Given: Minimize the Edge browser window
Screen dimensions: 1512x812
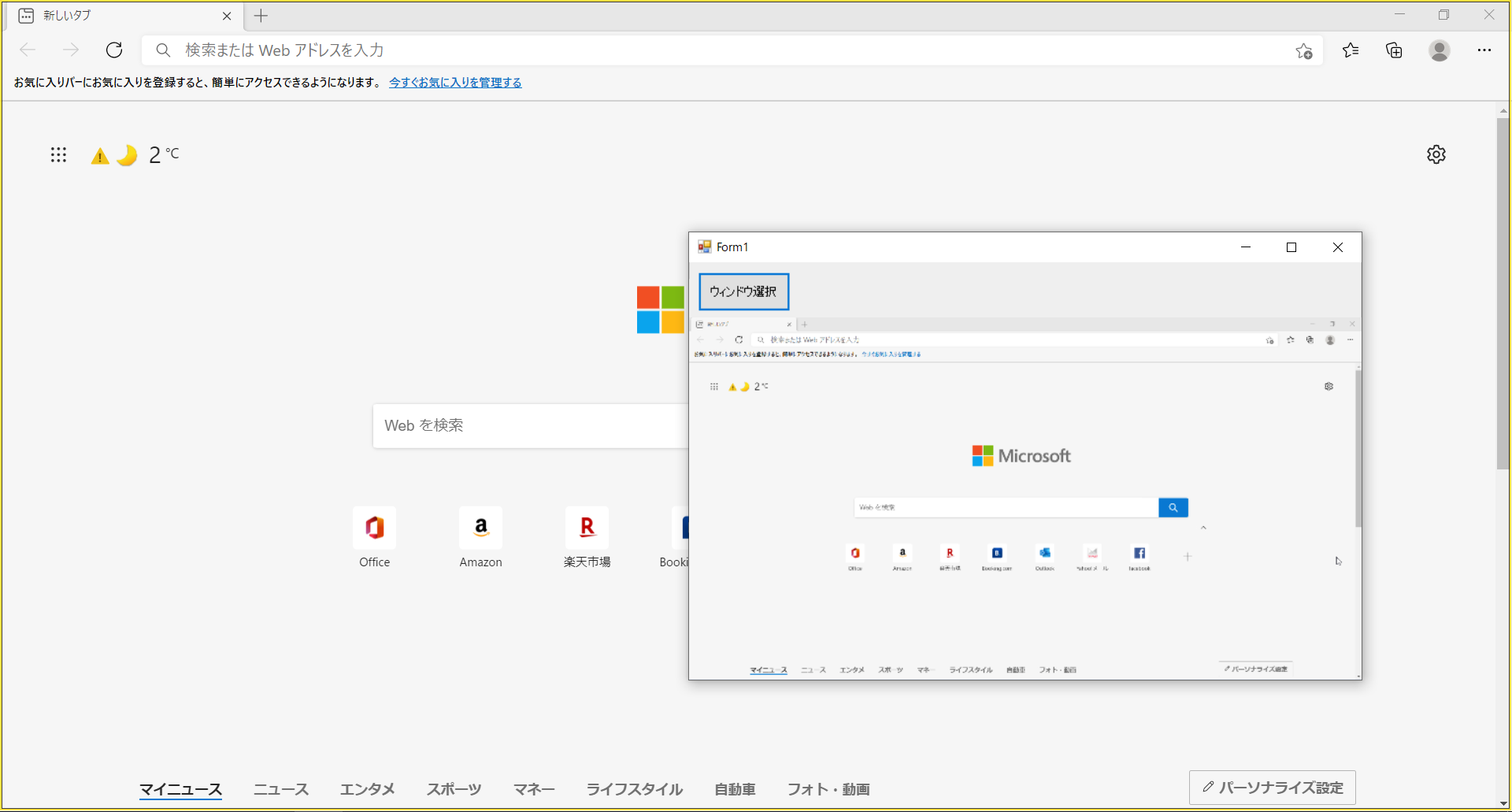Looking at the screenshot, I should pos(1399,15).
